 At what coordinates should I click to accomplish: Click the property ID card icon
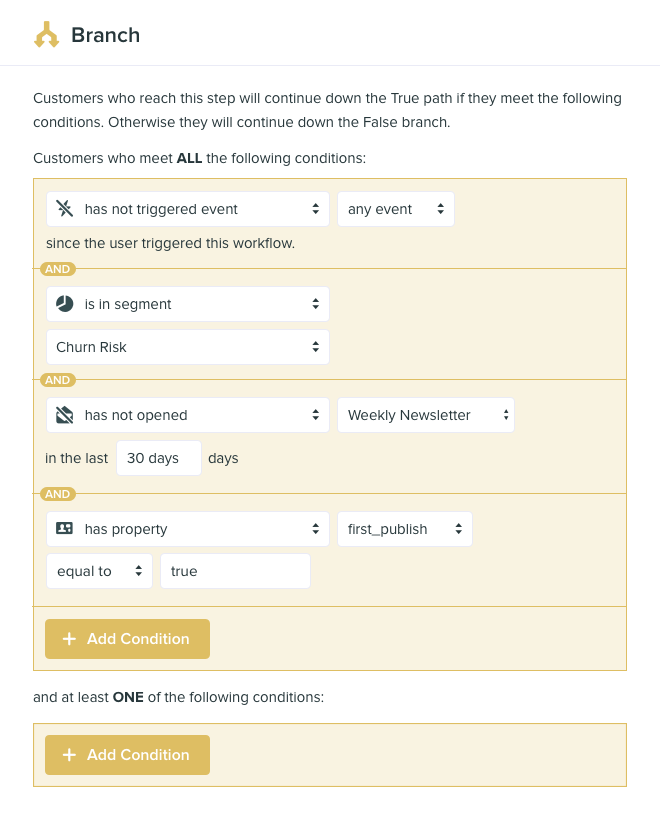coord(65,529)
